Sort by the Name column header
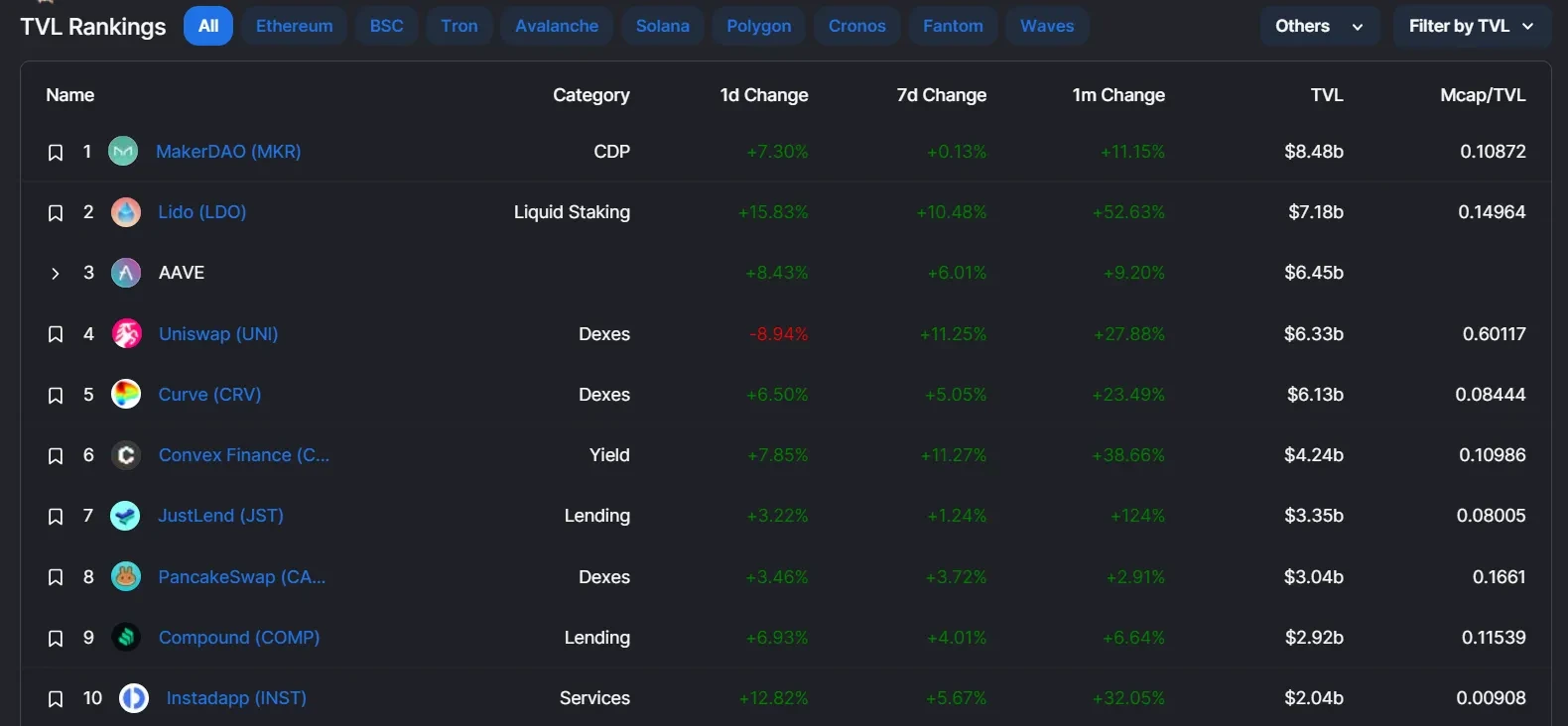This screenshot has width=1568, height=726. click(70, 95)
